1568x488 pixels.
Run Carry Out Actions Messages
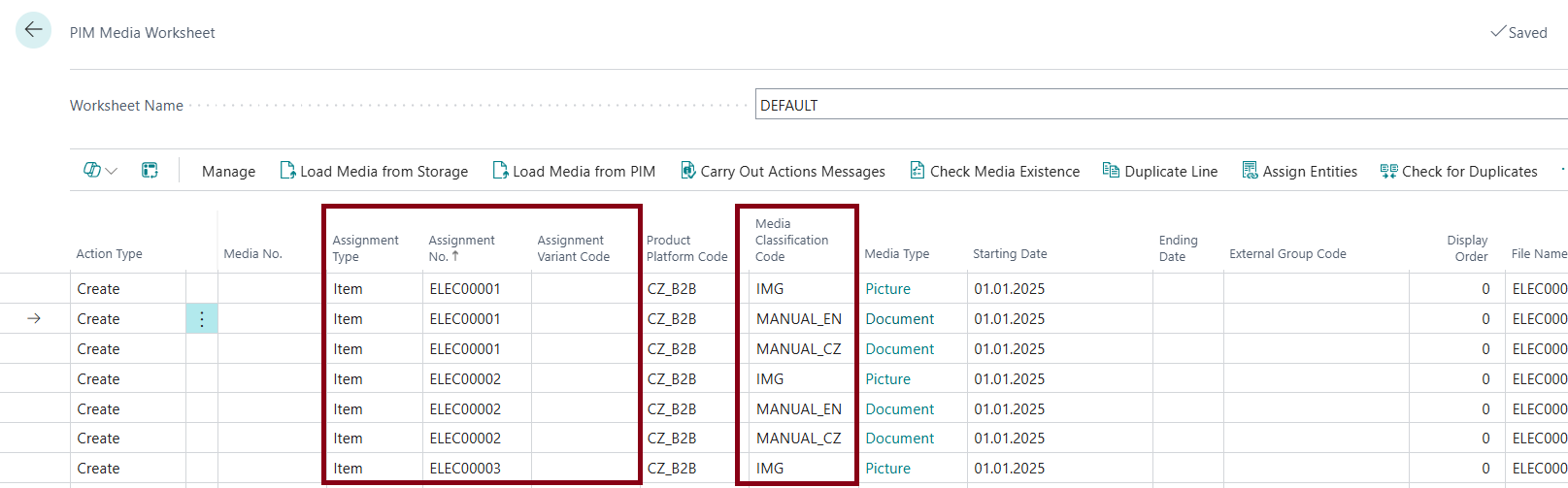pyautogui.click(x=783, y=172)
